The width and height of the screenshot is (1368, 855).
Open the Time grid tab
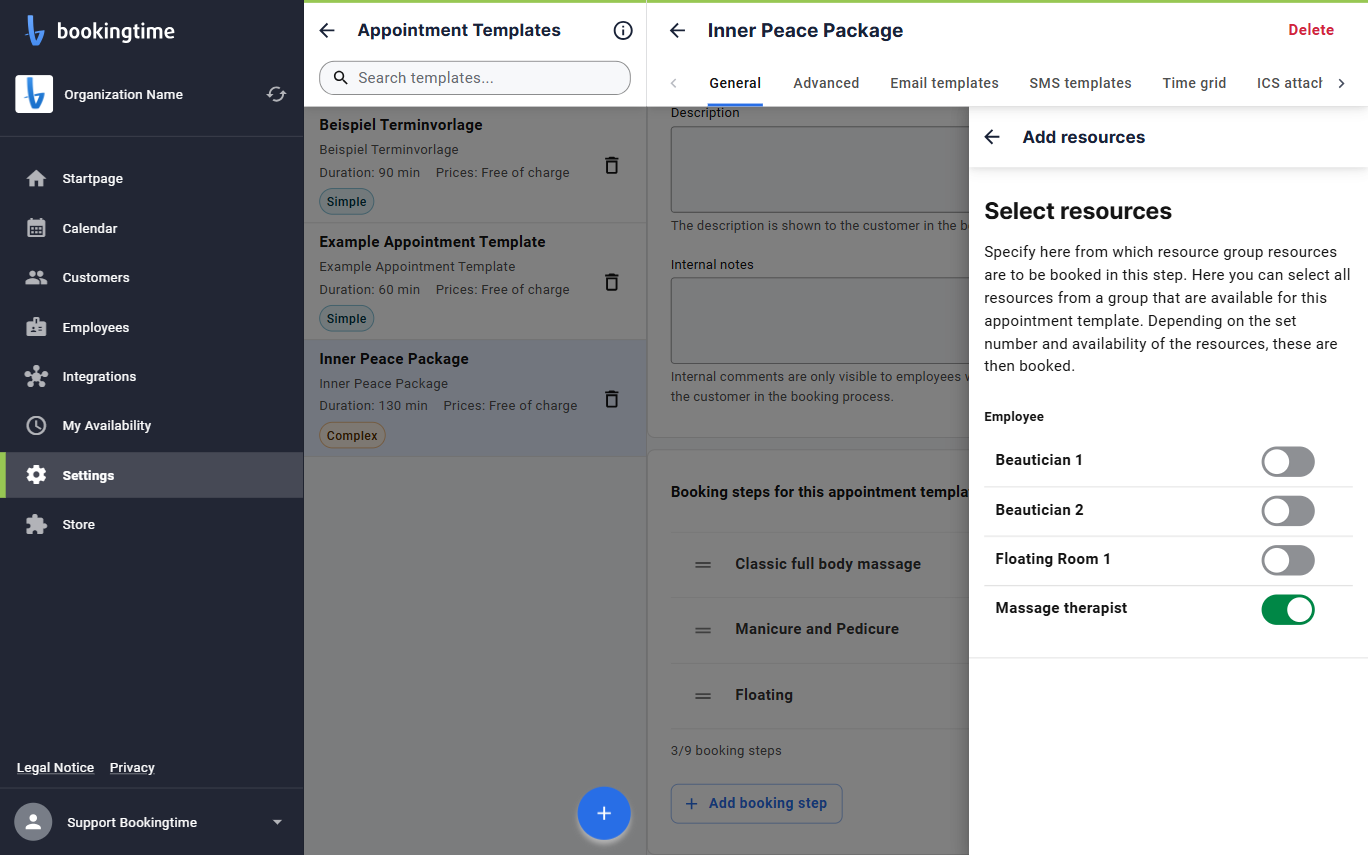1194,83
